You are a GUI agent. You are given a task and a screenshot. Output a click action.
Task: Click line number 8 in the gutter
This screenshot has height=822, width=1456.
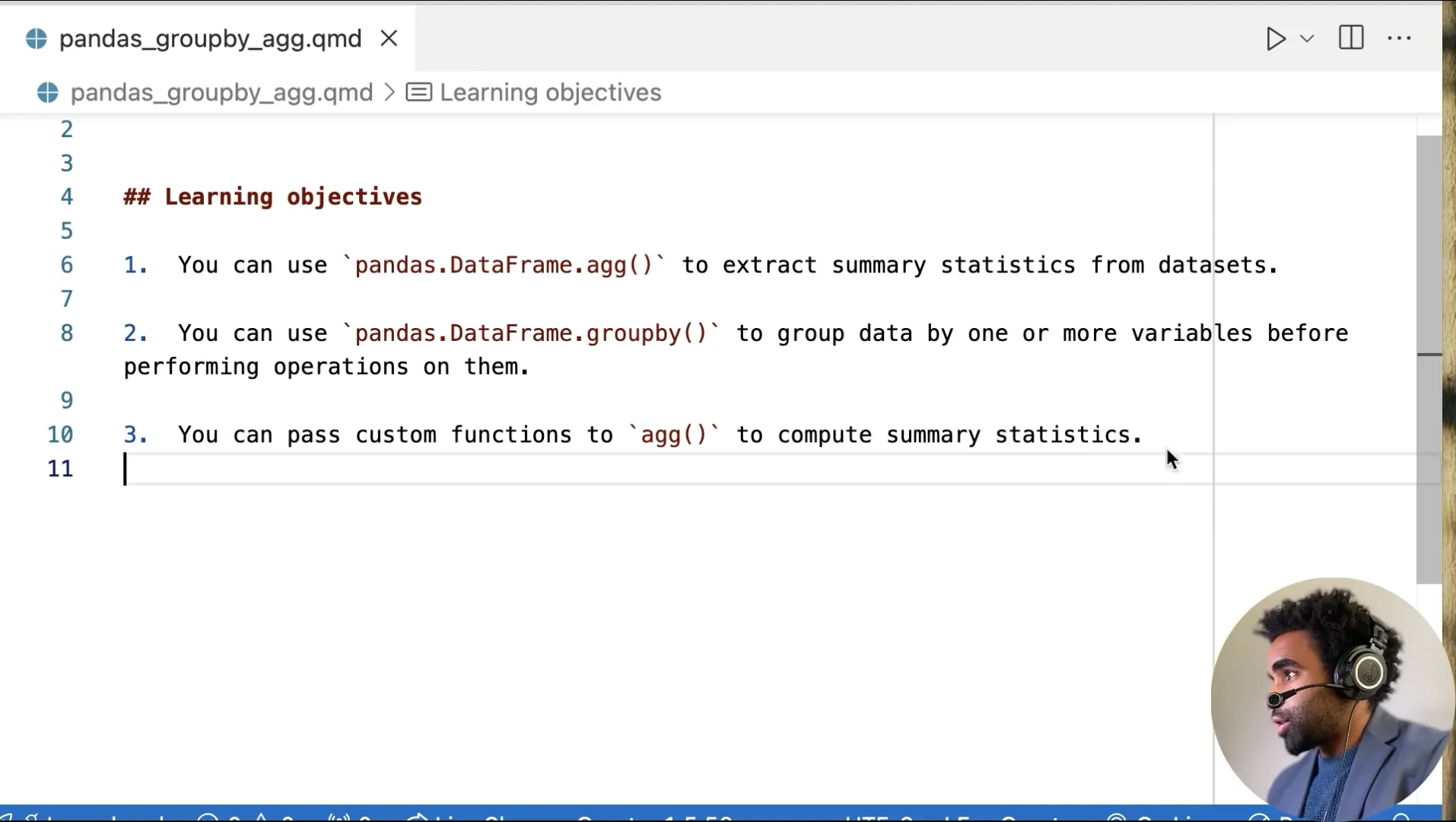point(67,333)
